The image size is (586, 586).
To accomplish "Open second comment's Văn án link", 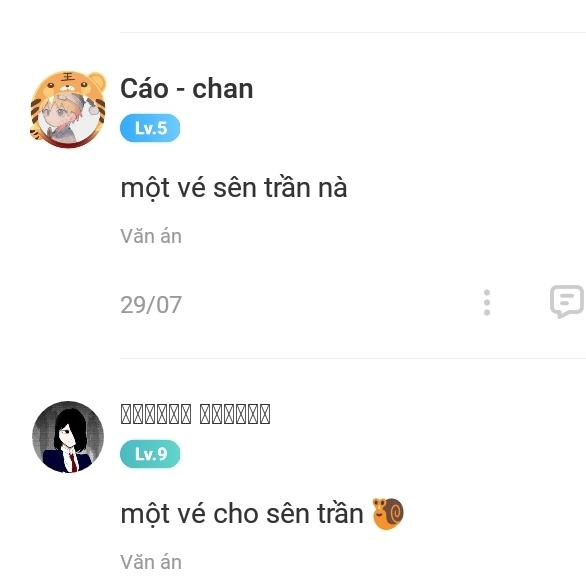I will pos(151,562).
